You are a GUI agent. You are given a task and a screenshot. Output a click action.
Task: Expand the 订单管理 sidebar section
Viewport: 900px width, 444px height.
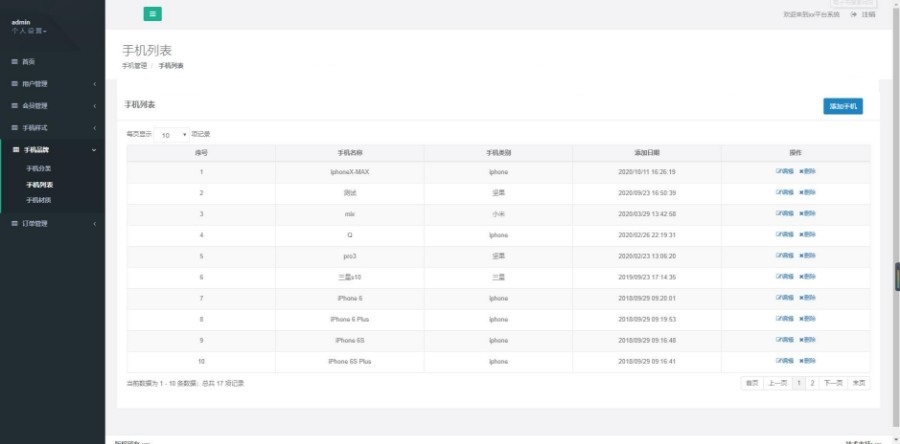[x=53, y=223]
